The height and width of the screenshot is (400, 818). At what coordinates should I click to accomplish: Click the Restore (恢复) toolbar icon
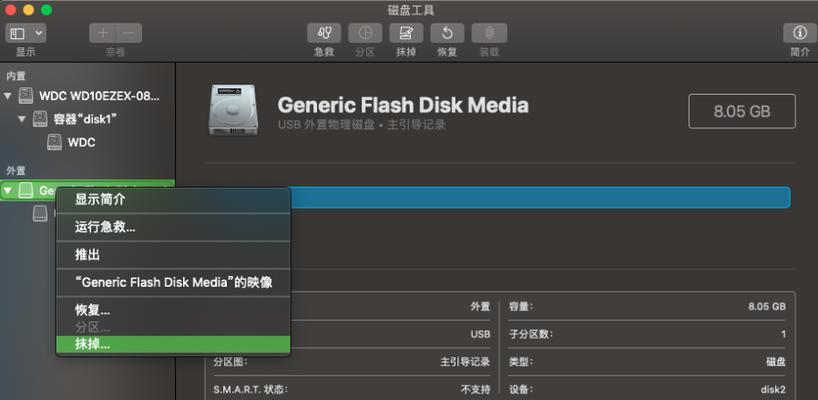pyautogui.click(x=447, y=33)
